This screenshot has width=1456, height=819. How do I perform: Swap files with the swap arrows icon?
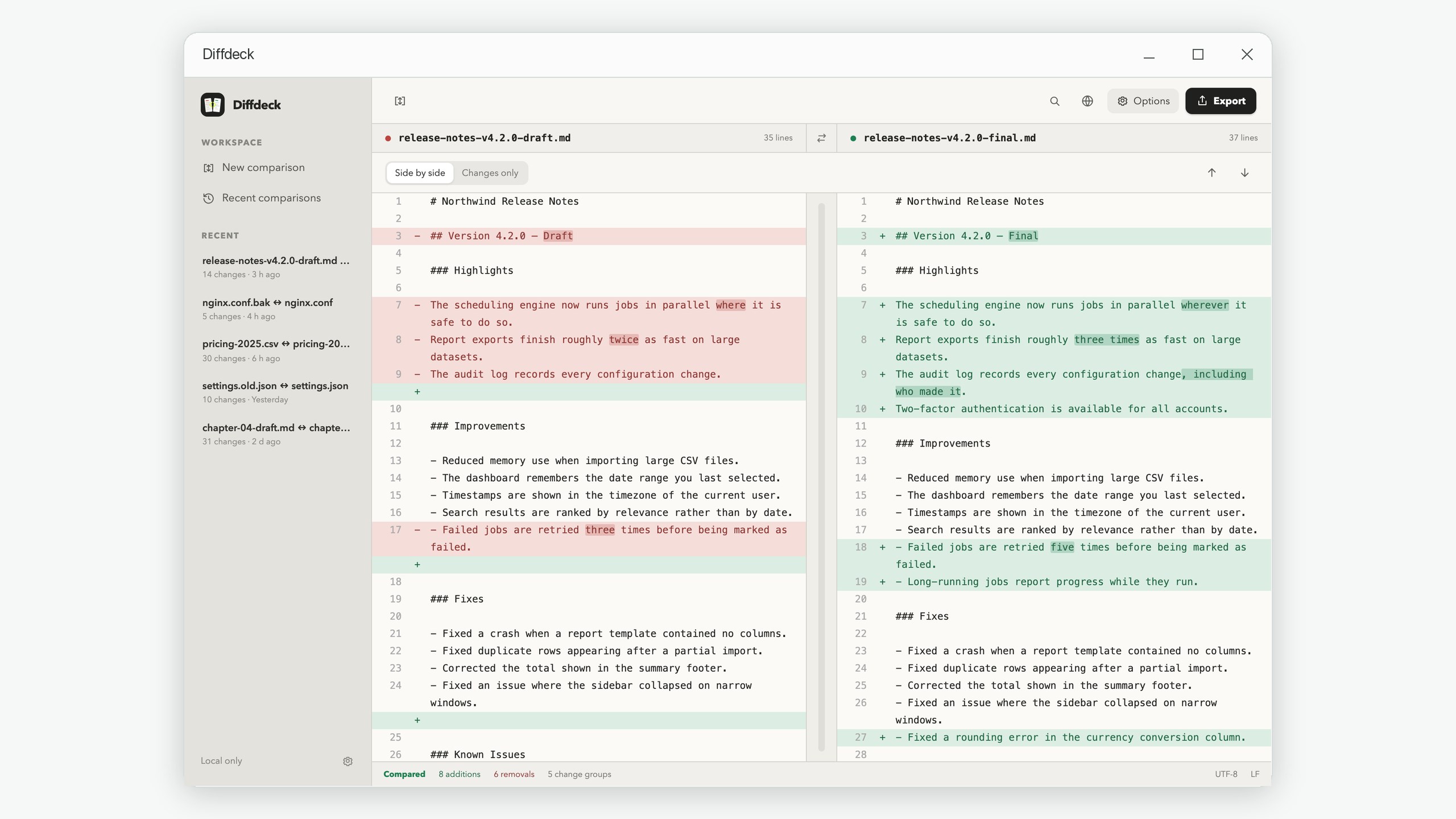point(821,138)
